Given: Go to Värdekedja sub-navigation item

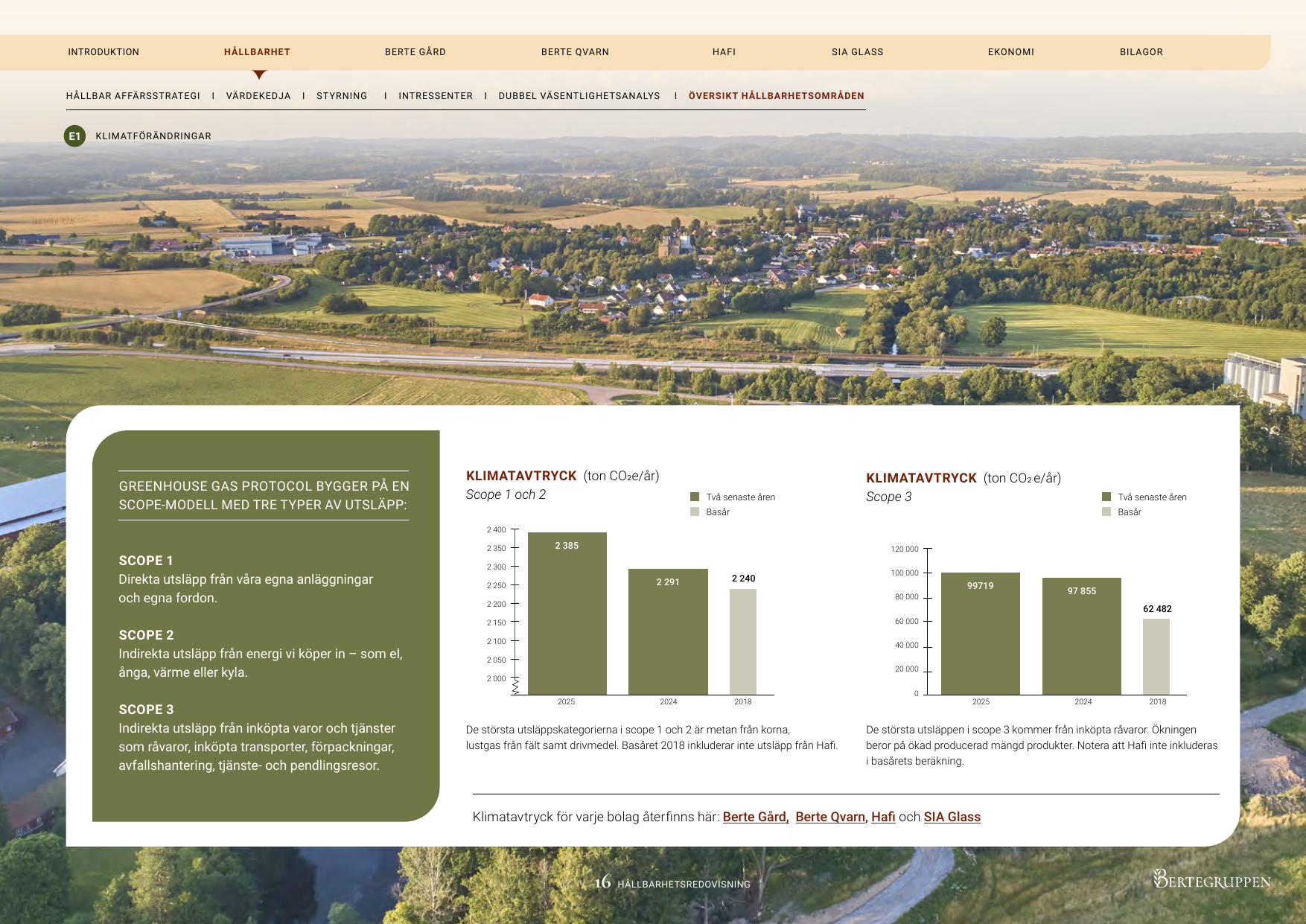Looking at the screenshot, I should 258,96.
